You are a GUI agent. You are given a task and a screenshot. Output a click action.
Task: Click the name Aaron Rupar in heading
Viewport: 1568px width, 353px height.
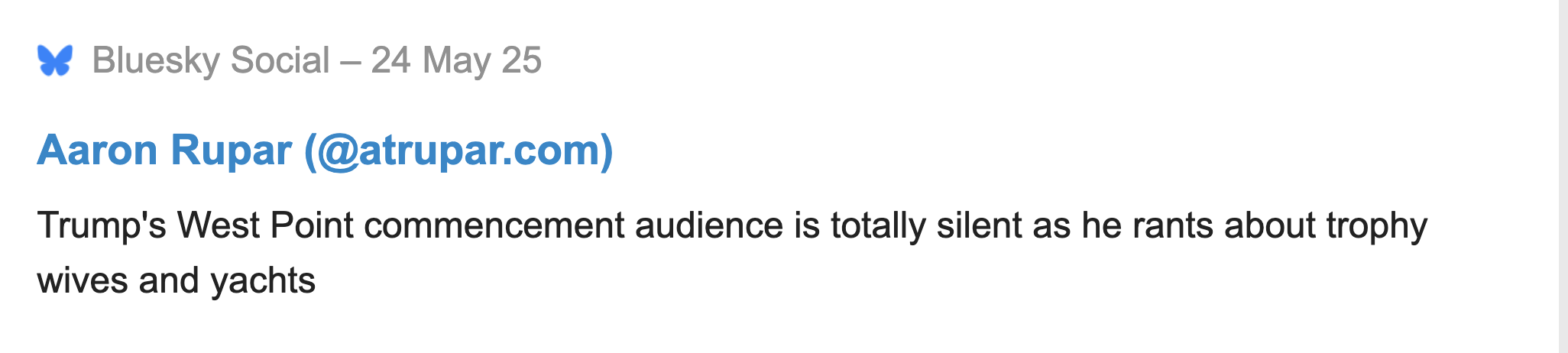point(164,150)
